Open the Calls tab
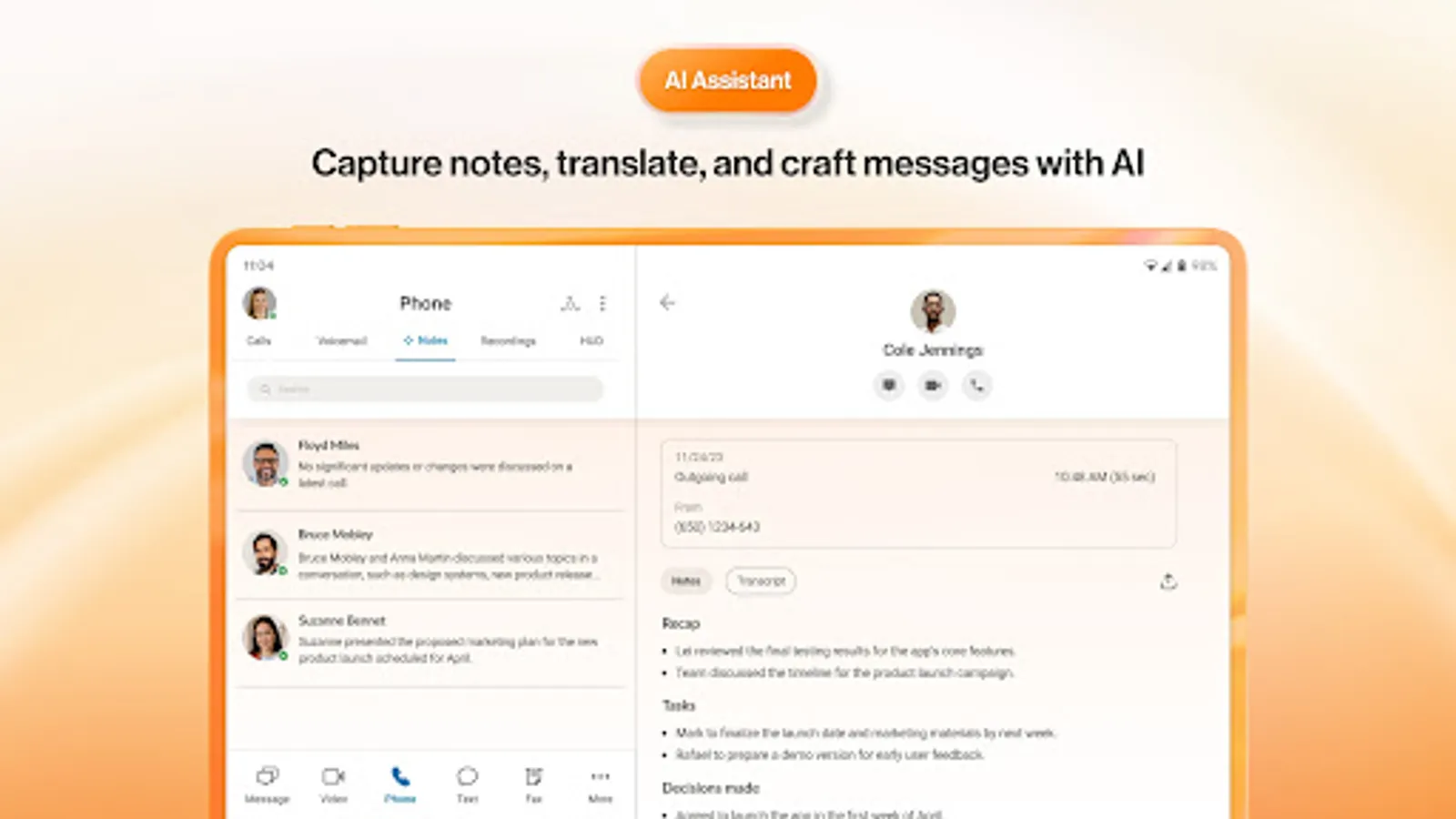This screenshot has width=1456, height=819. (x=258, y=341)
